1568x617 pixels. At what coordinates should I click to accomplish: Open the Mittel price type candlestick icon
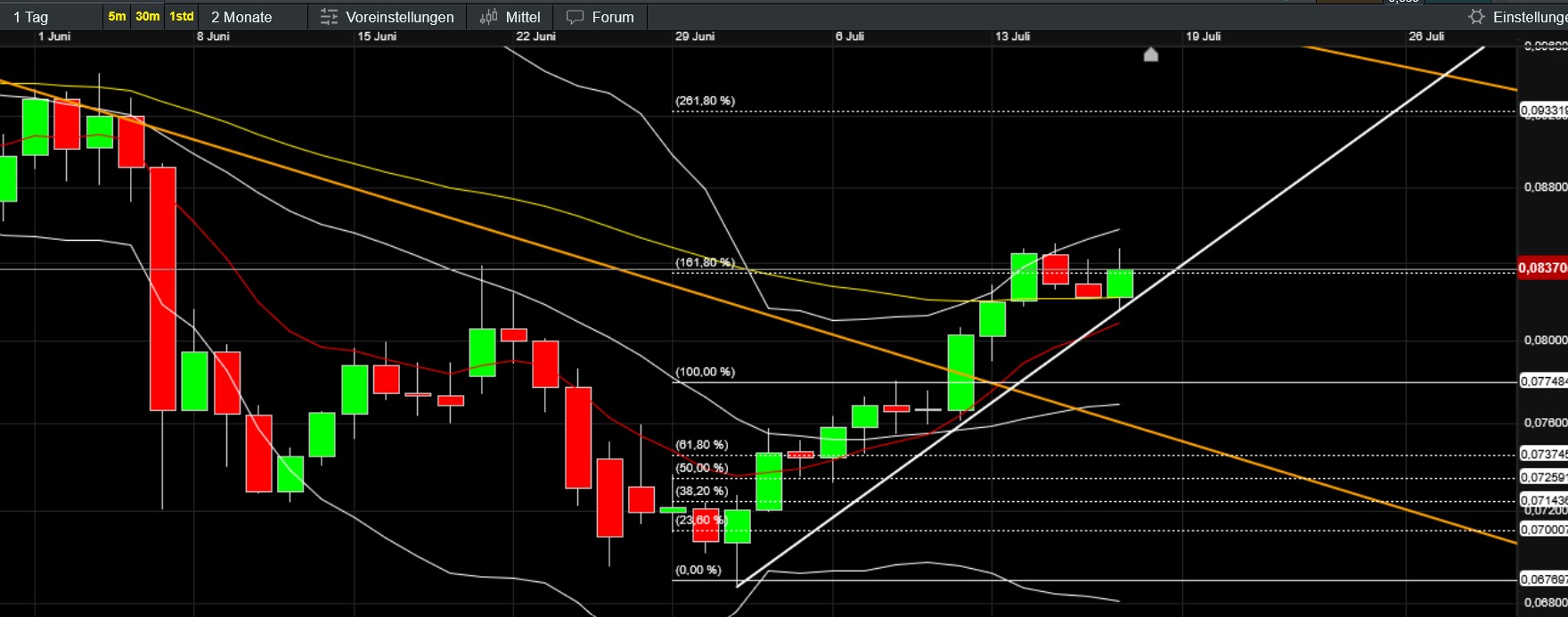click(488, 17)
